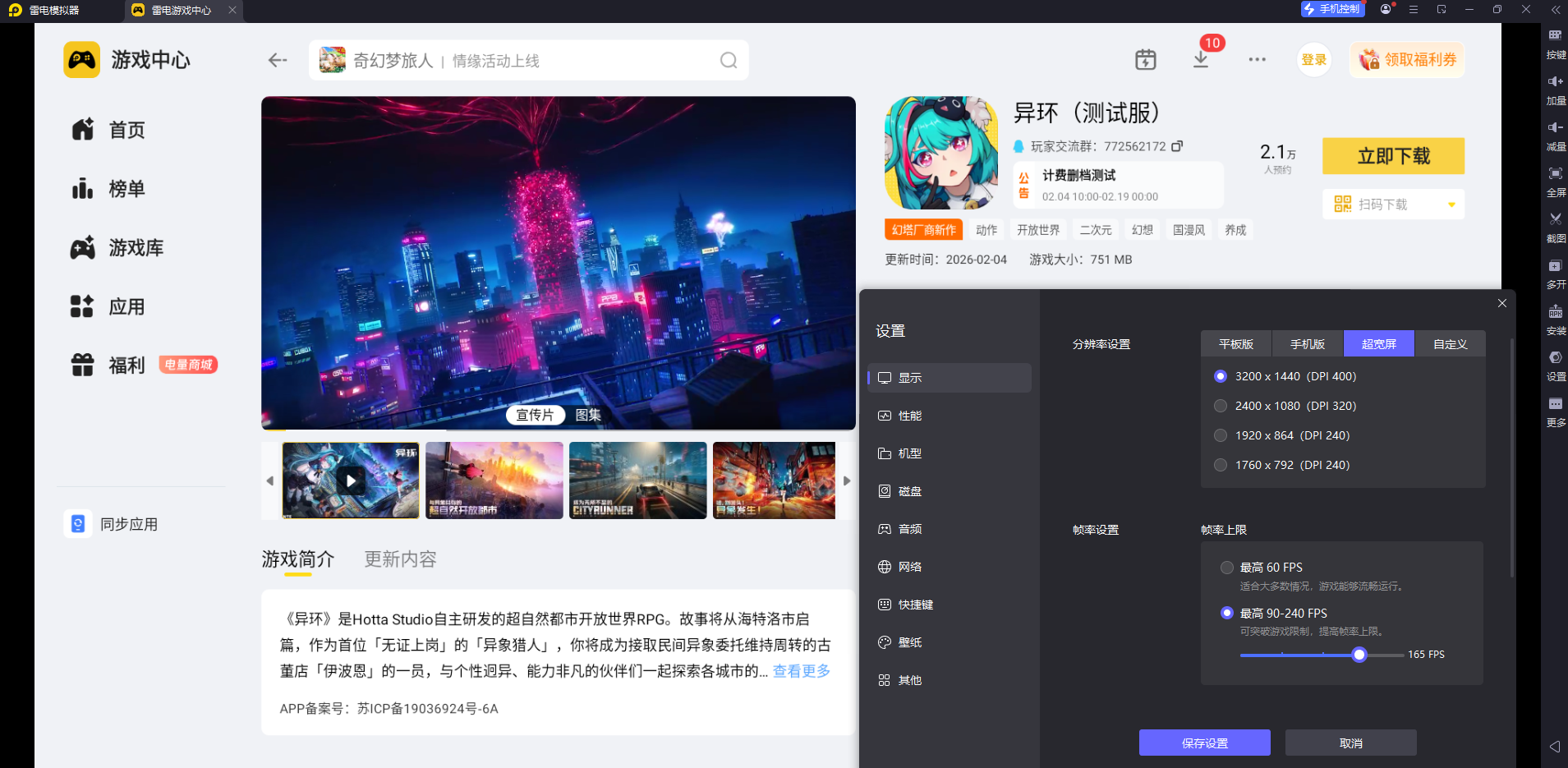The width and height of the screenshot is (1568, 768).
Task: Select the CITYRUNNER screenshot thumbnail
Action: [638, 481]
